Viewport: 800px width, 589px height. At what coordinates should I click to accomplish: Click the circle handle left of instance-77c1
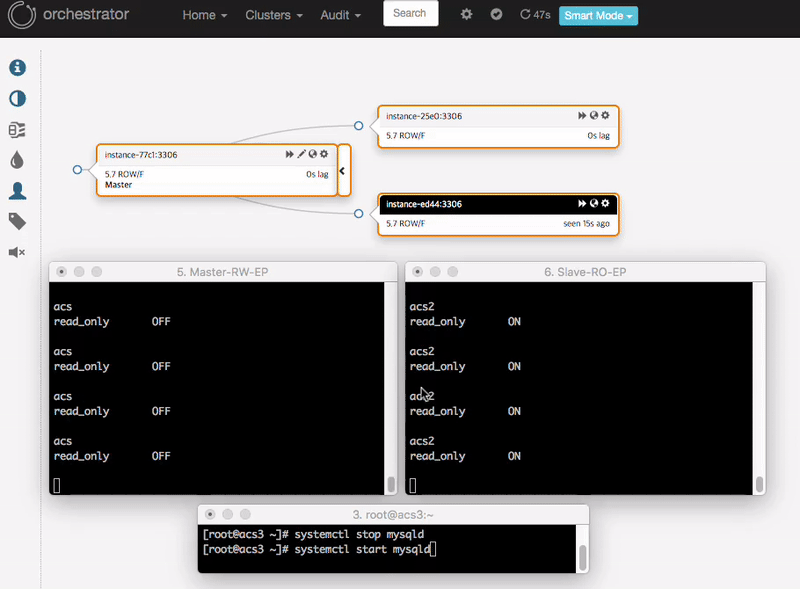(78, 169)
